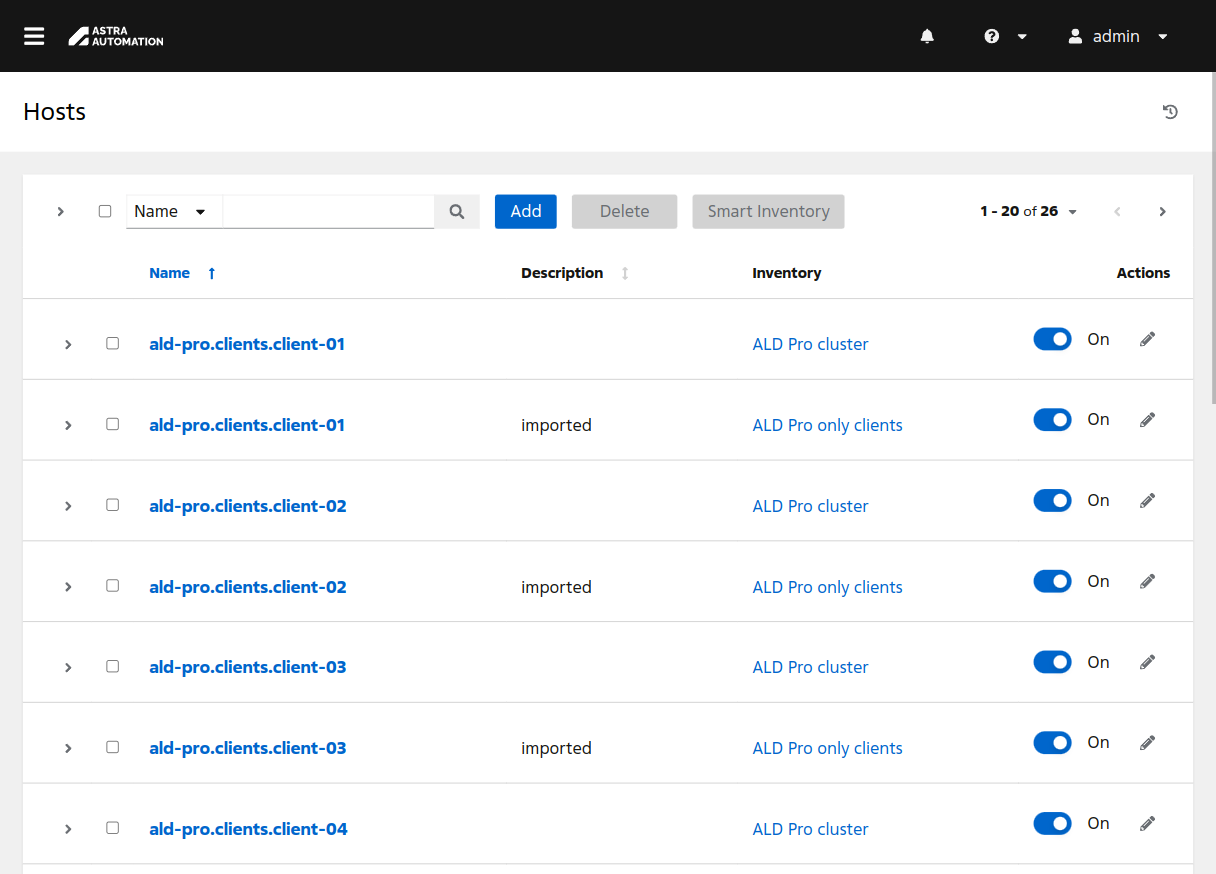Click the search magnifier button
The width and height of the screenshot is (1216, 874).
[457, 211]
